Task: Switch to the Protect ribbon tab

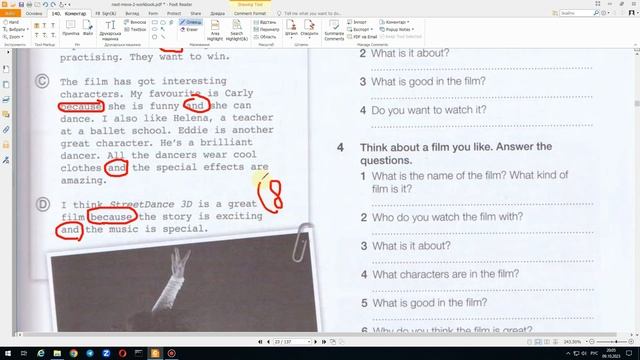Action: click(174, 13)
